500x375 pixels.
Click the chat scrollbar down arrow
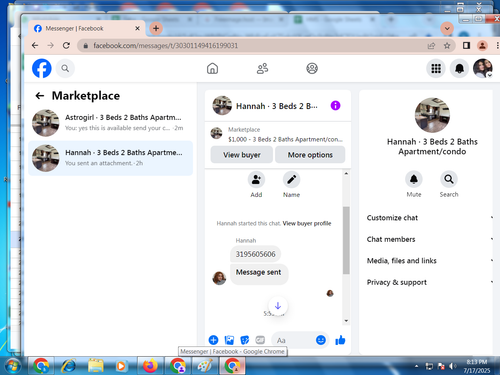click(x=346, y=321)
